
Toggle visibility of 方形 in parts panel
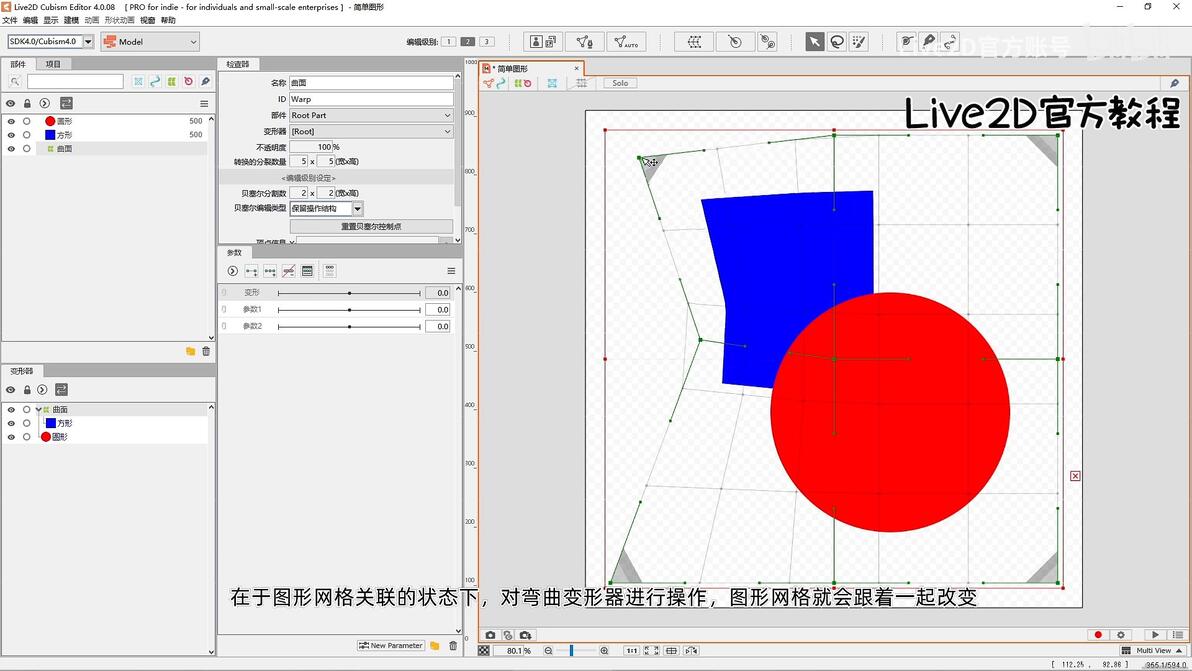click(x=11, y=135)
